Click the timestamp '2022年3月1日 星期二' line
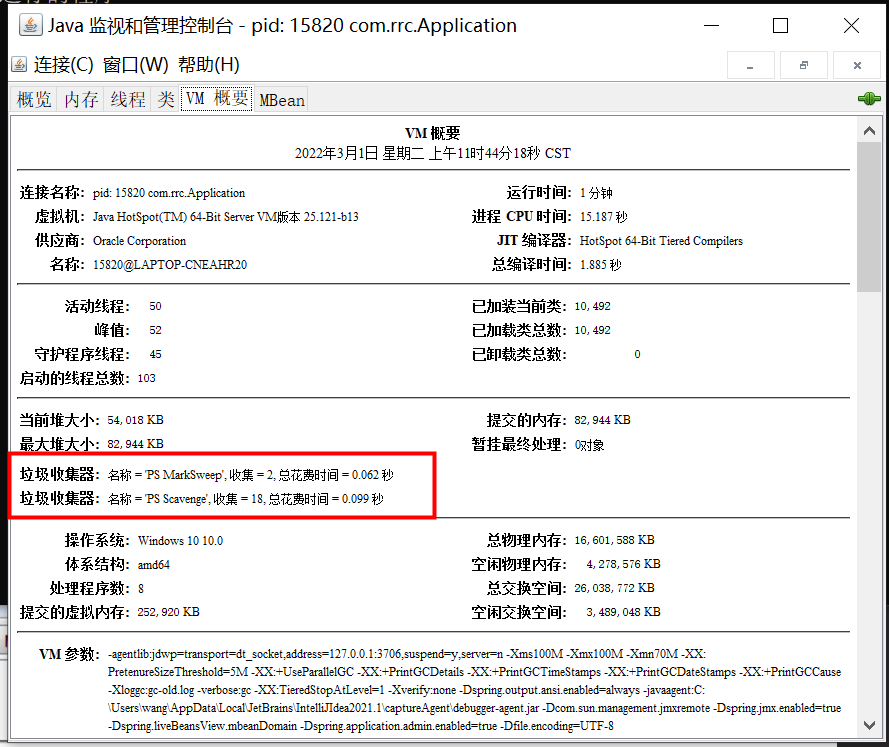889x747 pixels. pyautogui.click(x=433, y=153)
